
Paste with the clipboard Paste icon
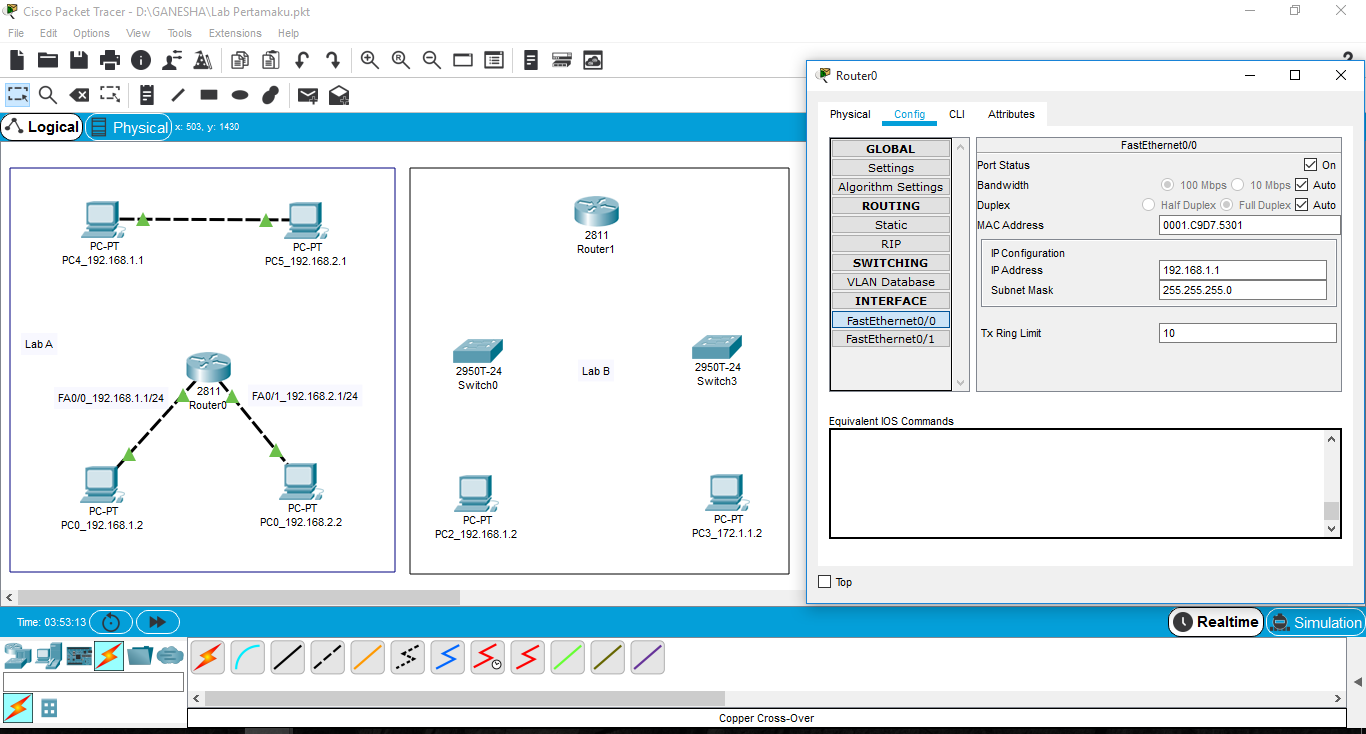point(270,60)
